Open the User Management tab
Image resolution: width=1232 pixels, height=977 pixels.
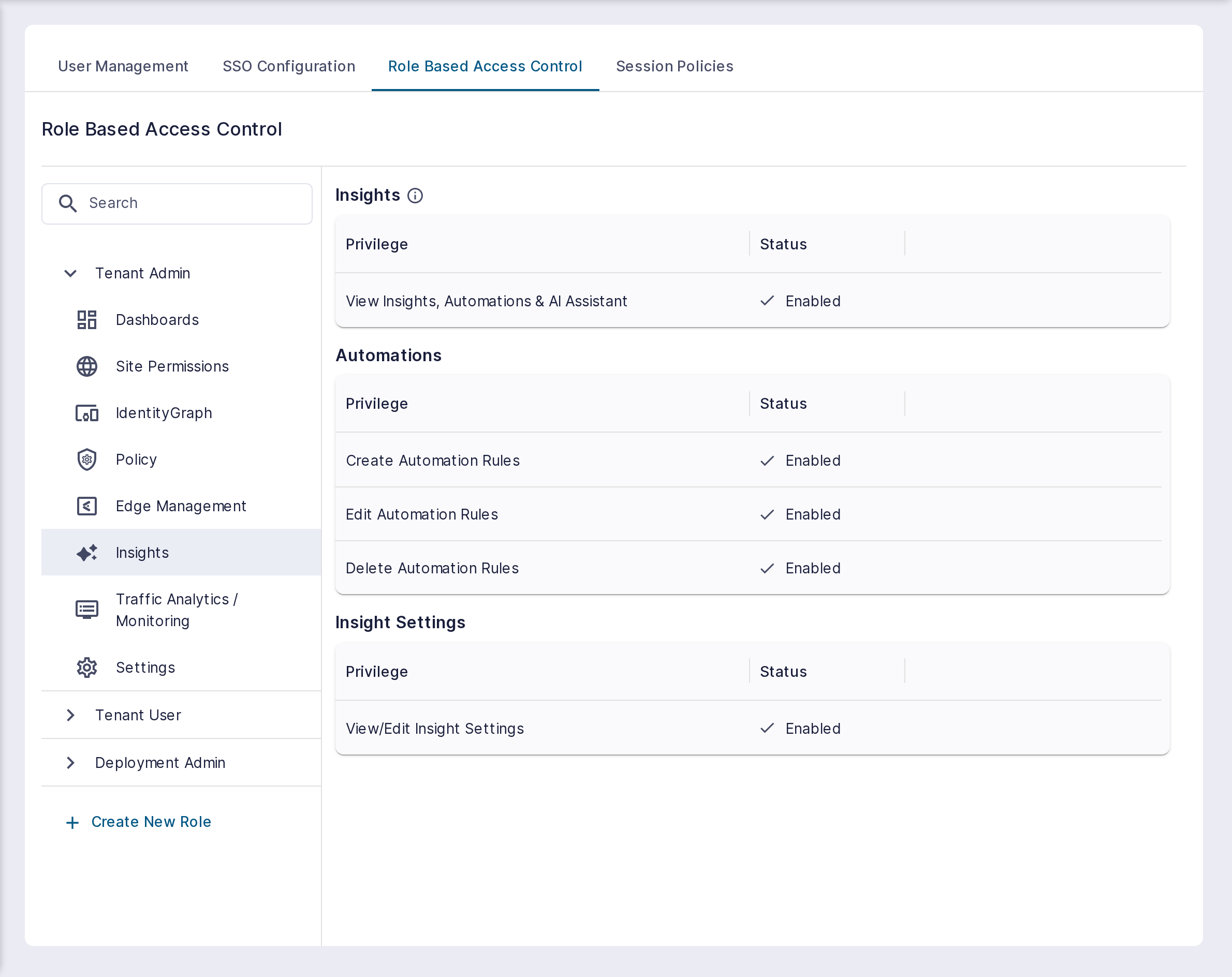pyautogui.click(x=123, y=66)
